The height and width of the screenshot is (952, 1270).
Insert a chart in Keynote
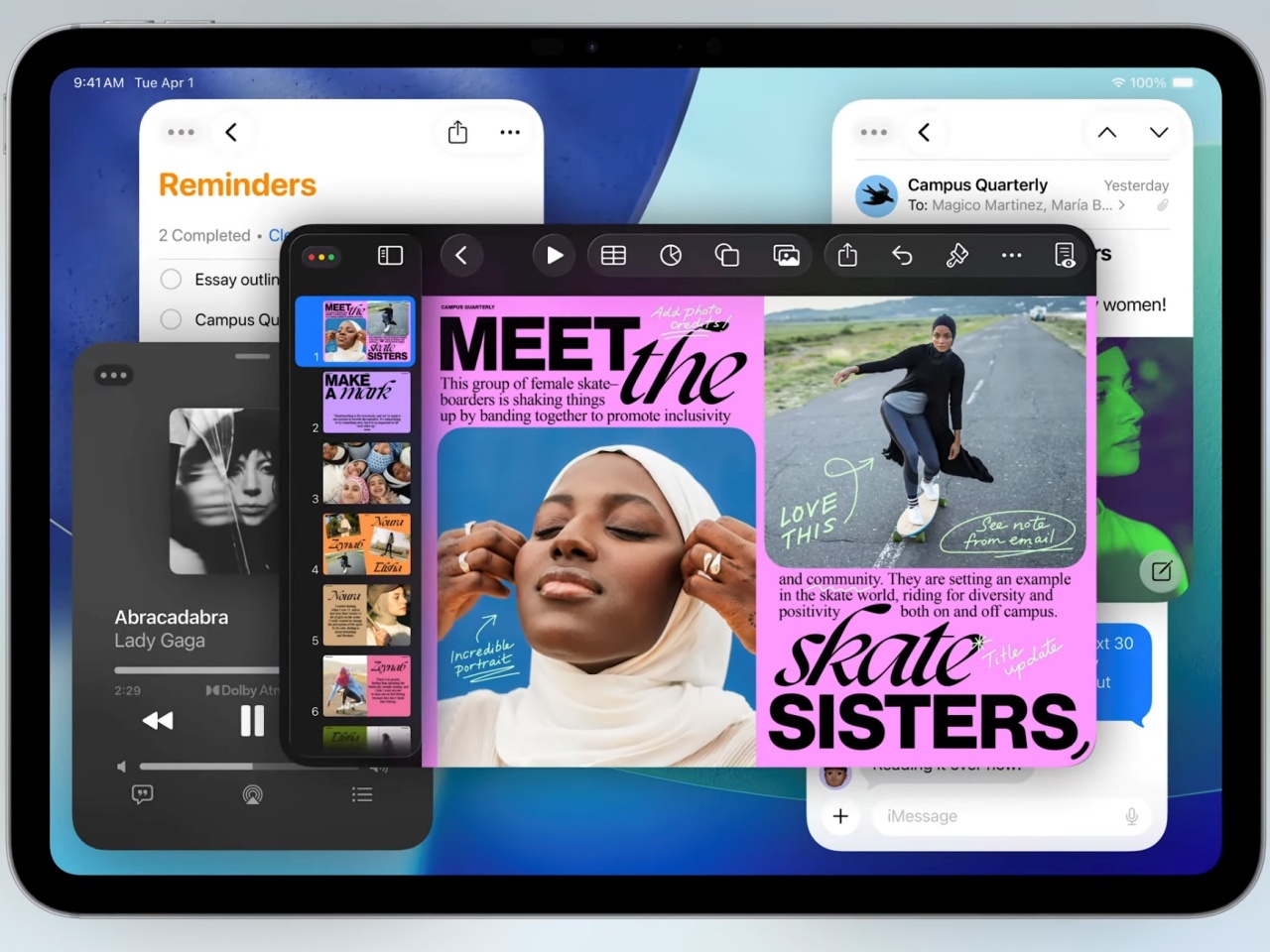671,256
